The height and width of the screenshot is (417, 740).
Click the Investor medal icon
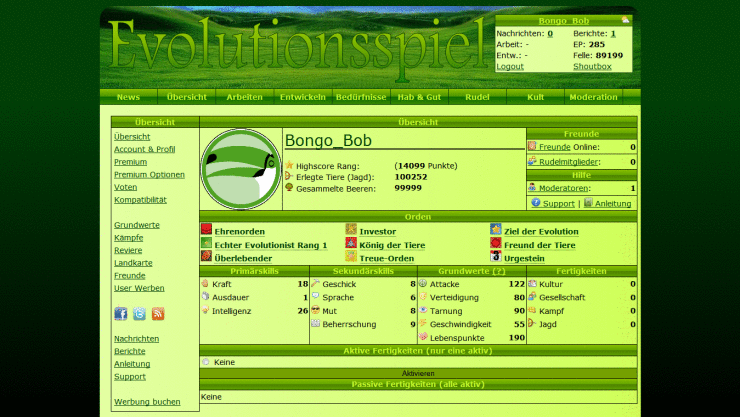coord(351,230)
